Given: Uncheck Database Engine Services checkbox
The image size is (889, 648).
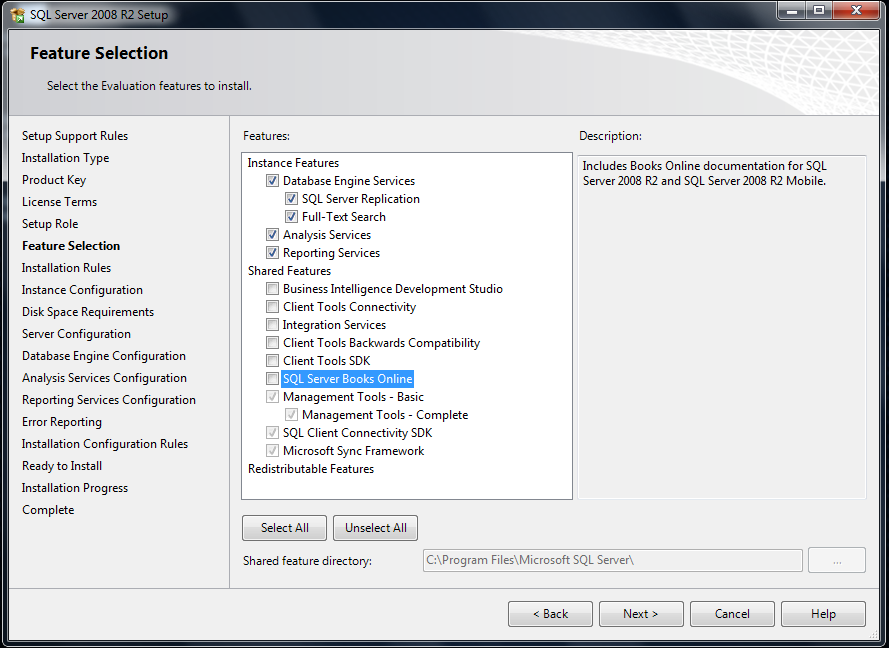Looking at the screenshot, I should pos(273,181).
